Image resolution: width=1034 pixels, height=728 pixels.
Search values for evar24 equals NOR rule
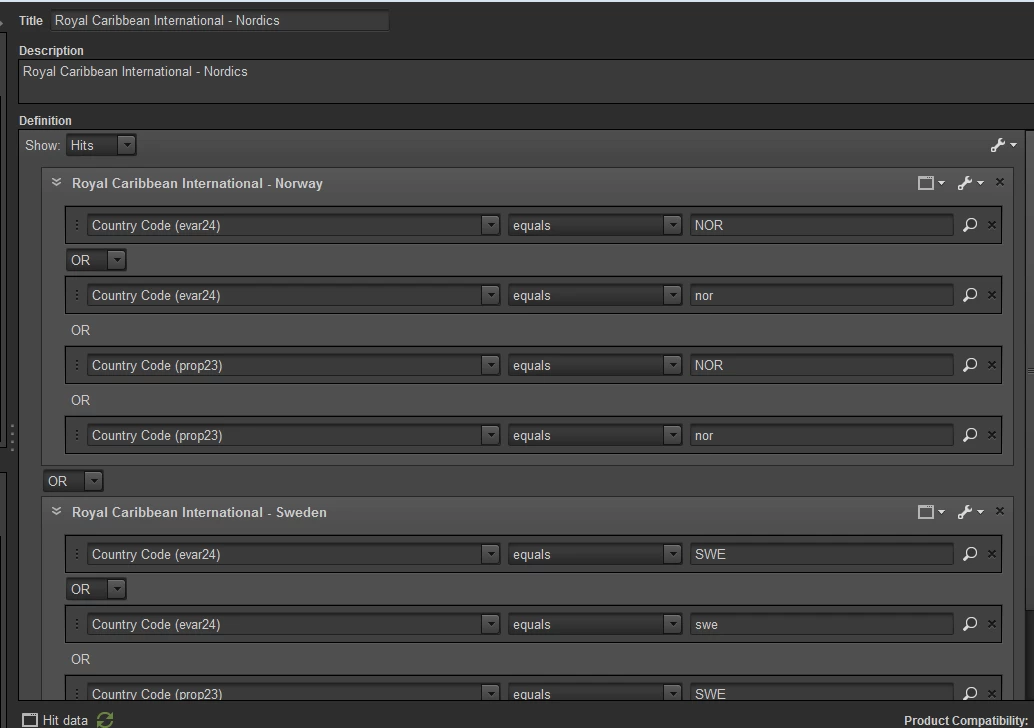click(x=969, y=225)
